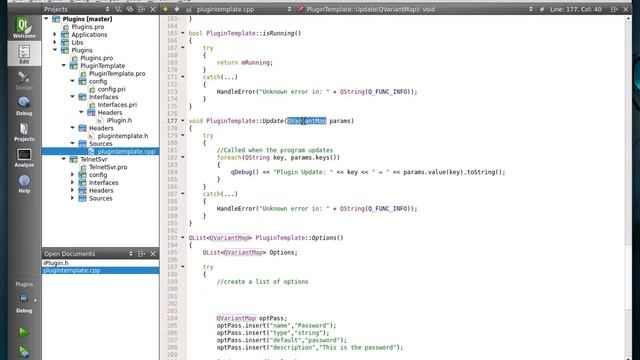
Task: Click the Libs folder label
Action: 77,42
